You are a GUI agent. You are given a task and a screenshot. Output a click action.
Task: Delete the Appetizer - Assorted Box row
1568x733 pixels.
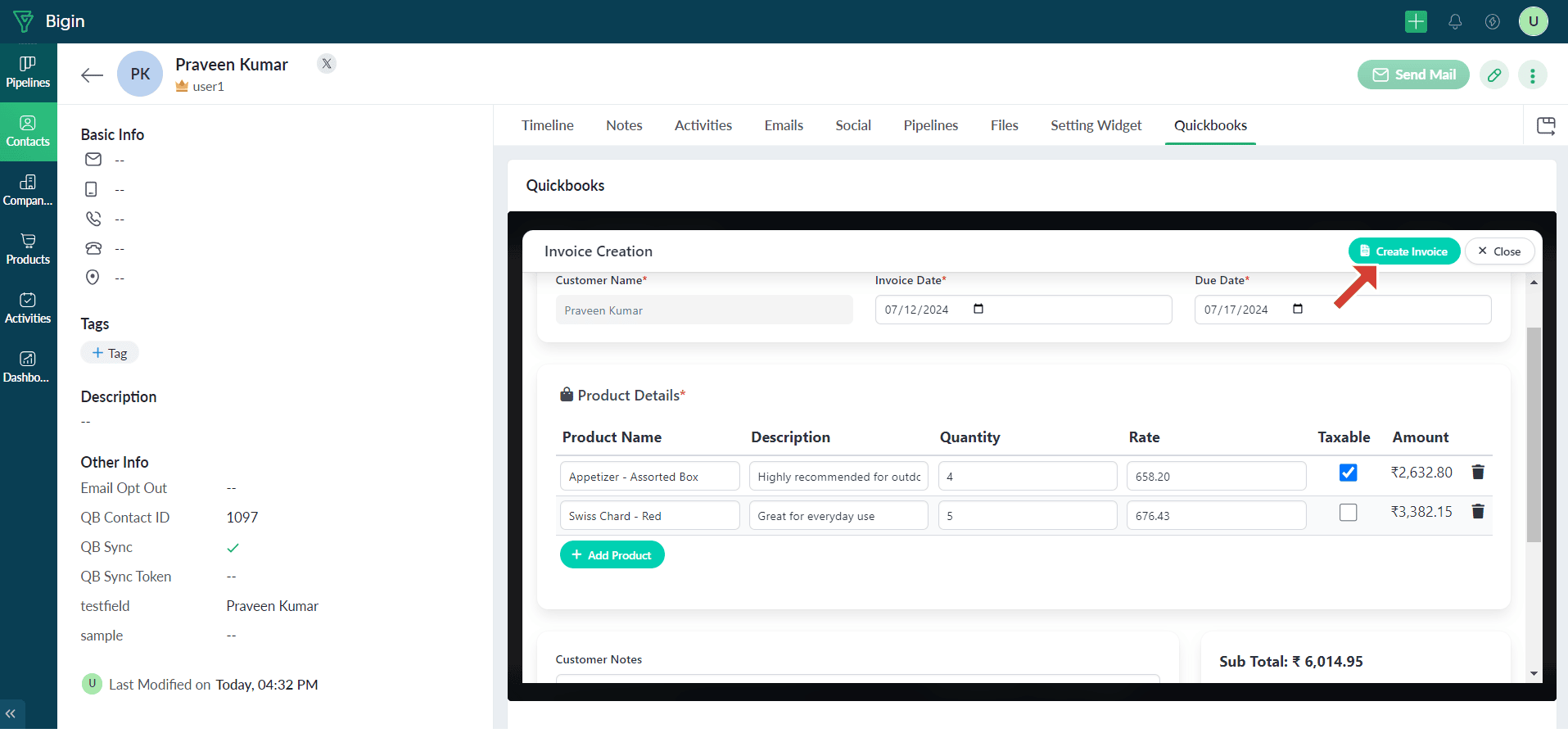click(1478, 473)
